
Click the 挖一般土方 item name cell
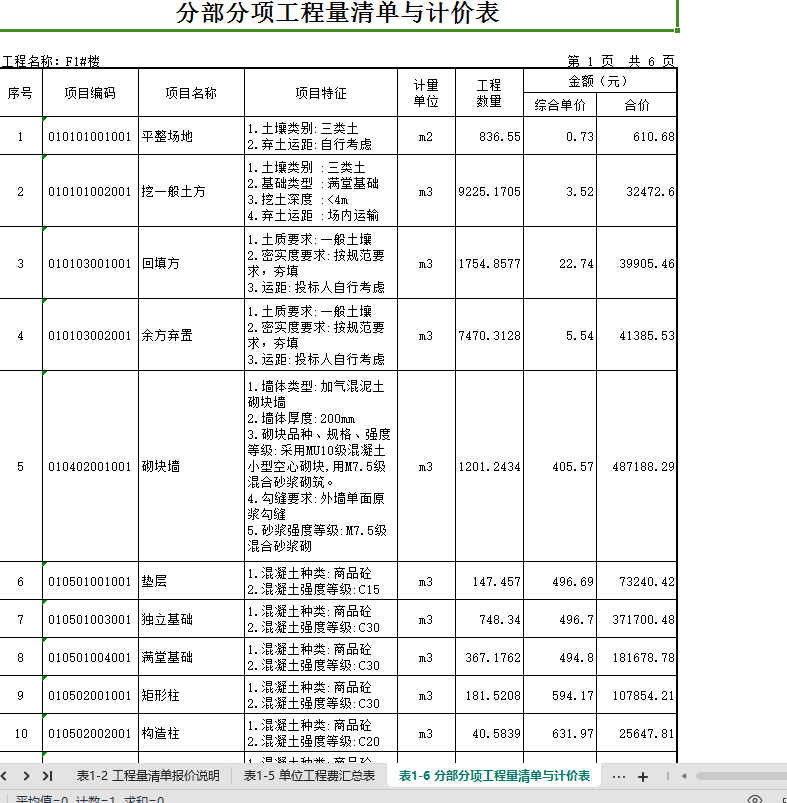pyautogui.click(x=192, y=191)
